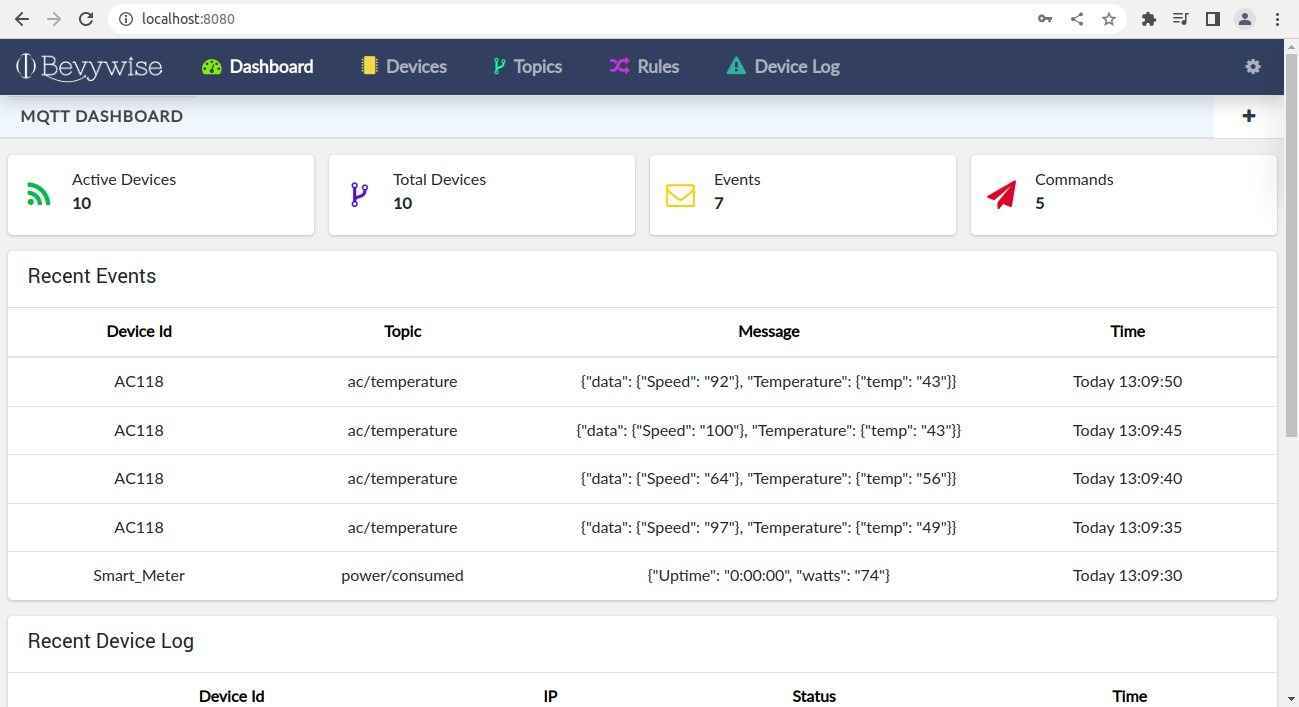Open the Device Log page
The height and width of the screenshot is (707, 1299).
(x=796, y=66)
